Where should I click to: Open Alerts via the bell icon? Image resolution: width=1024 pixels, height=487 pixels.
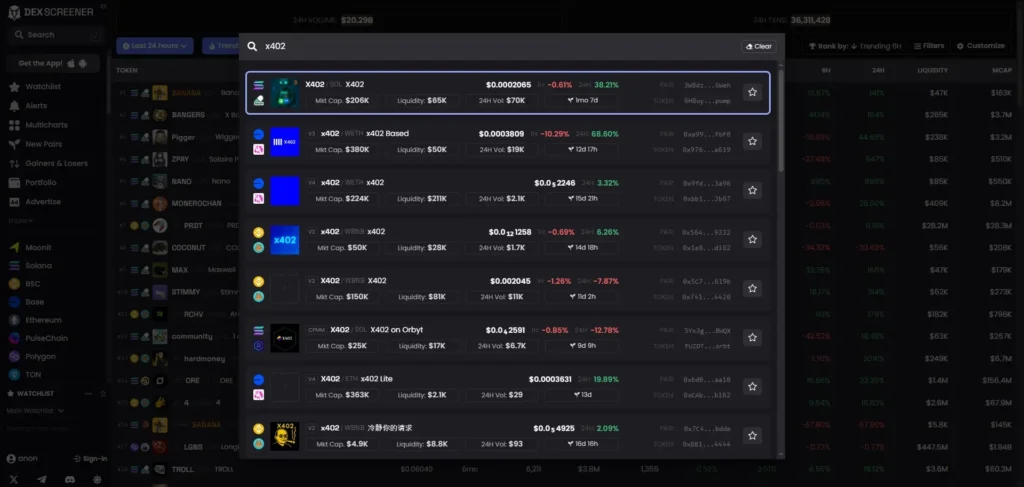(14, 106)
